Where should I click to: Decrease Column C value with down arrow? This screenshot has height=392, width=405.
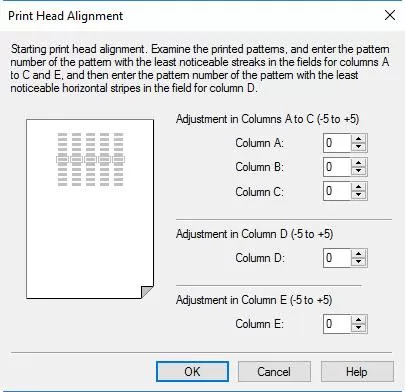point(359,195)
